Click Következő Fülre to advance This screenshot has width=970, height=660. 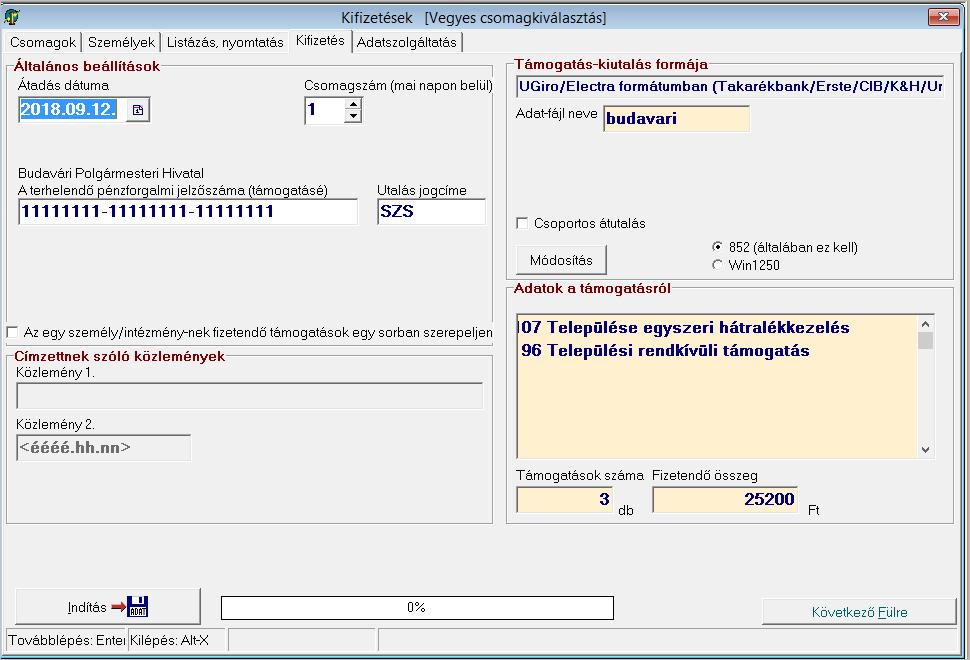pyautogui.click(x=859, y=612)
